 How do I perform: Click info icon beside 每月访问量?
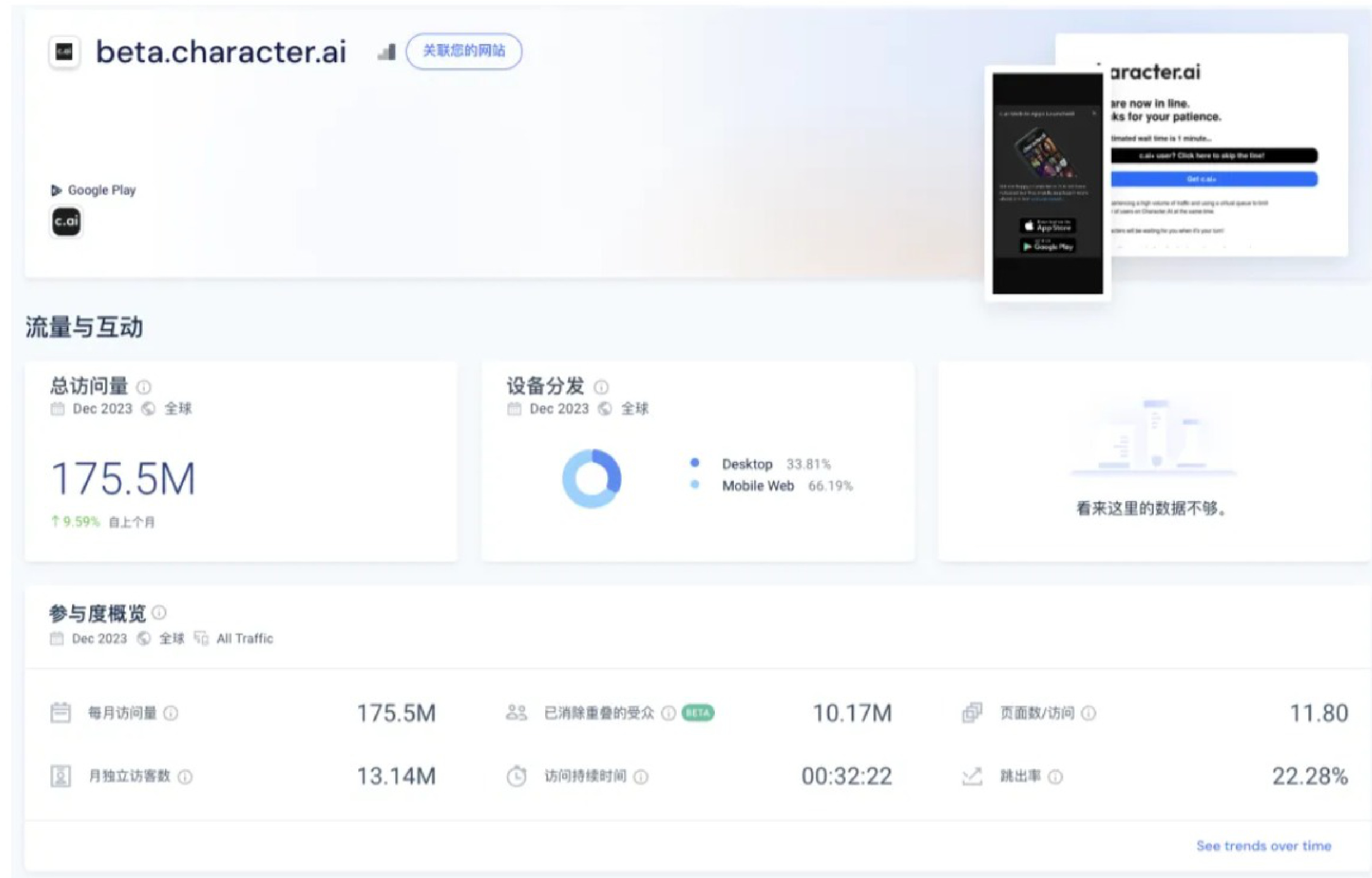pos(171,713)
